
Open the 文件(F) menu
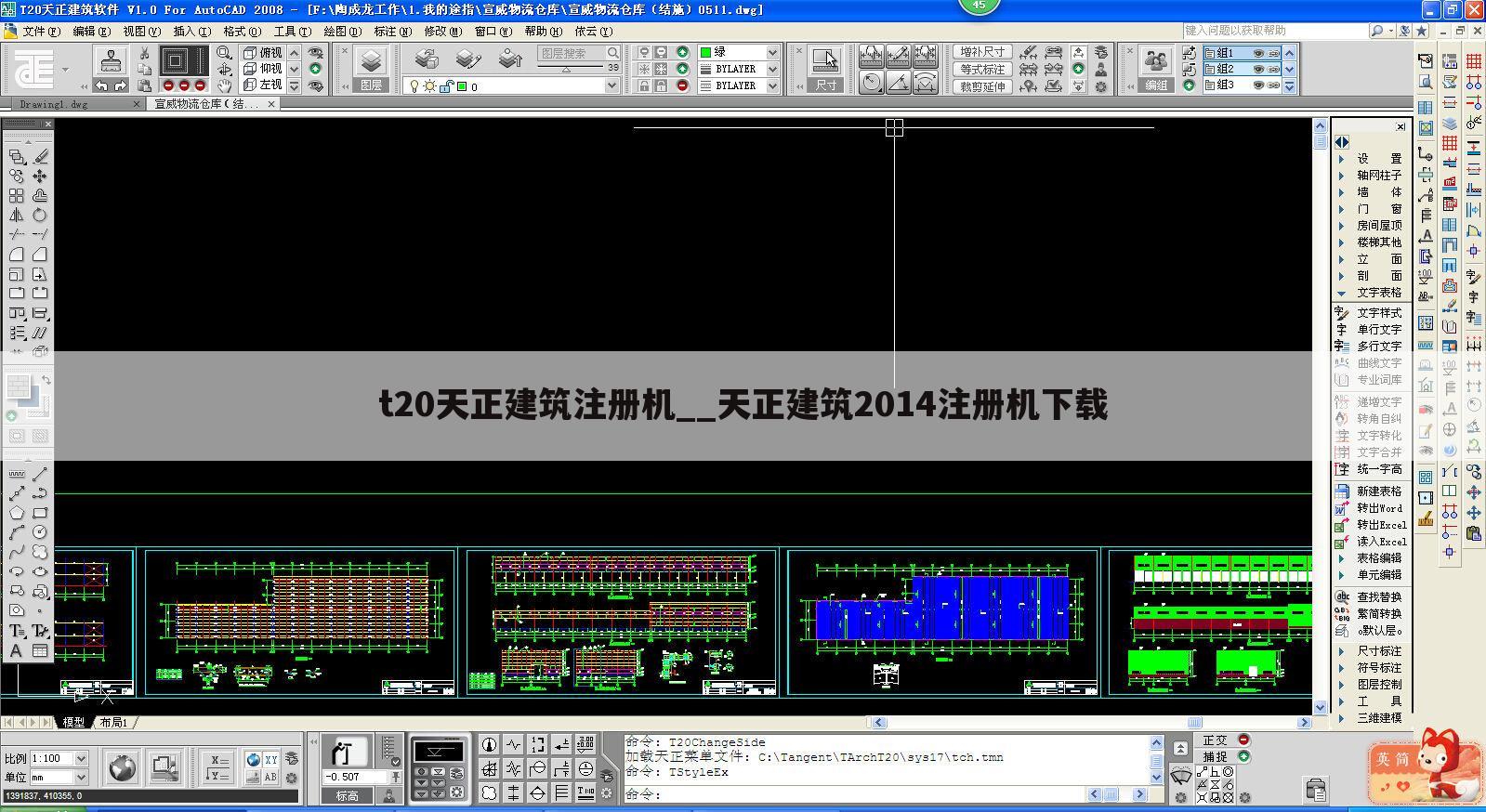point(41,32)
